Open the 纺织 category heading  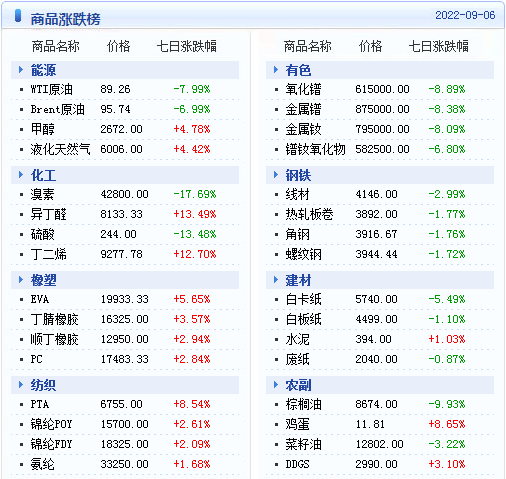[x=43, y=385]
